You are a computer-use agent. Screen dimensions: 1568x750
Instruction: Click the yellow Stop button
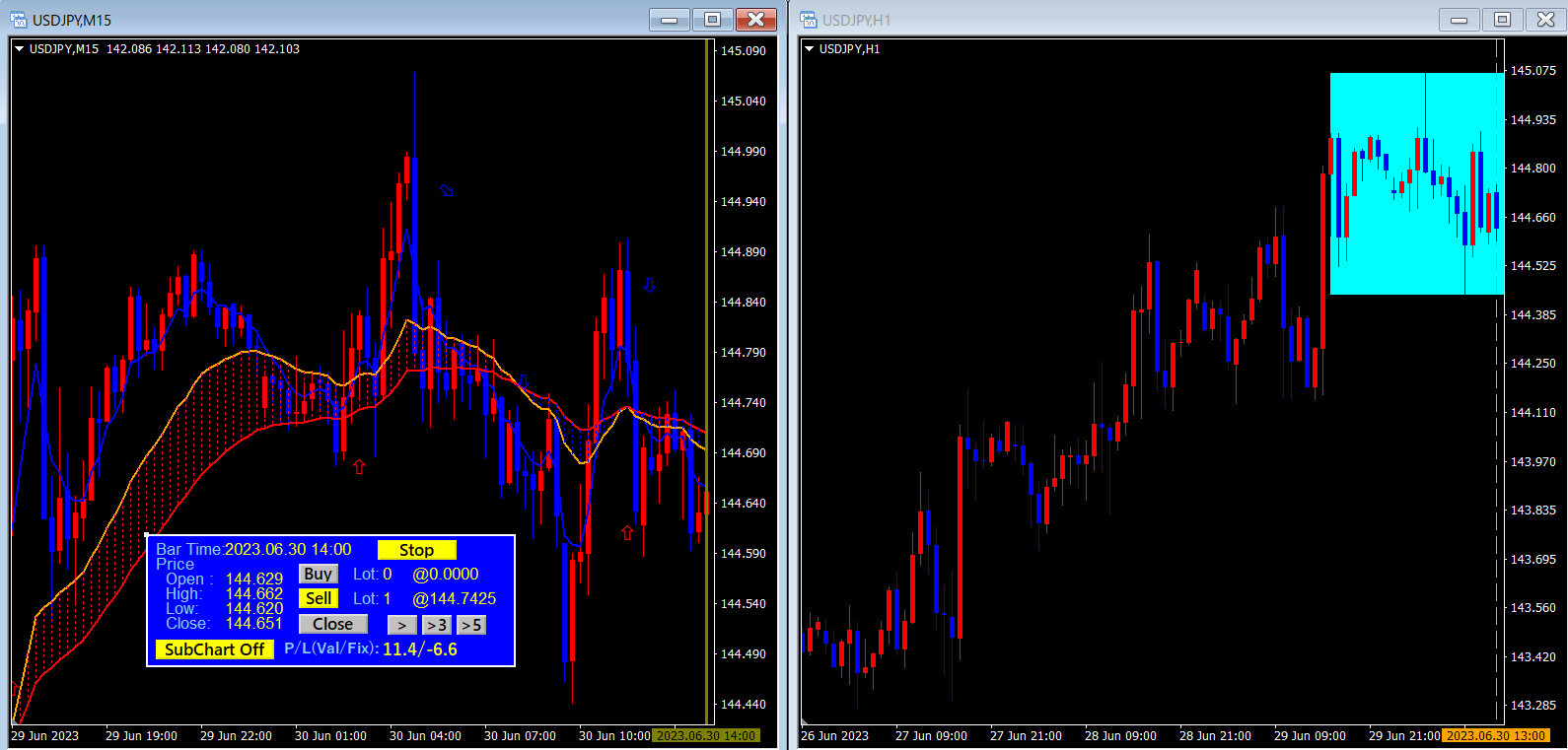[x=416, y=550]
